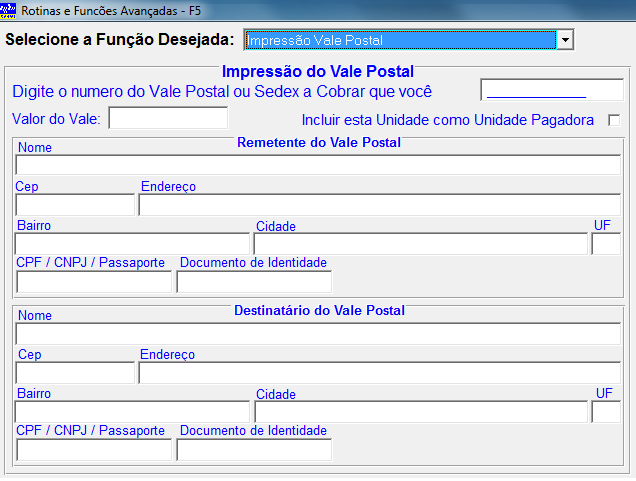The image size is (636, 481).
Task: Click the Destinatário Cidade input field
Action: tap(421, 412)
